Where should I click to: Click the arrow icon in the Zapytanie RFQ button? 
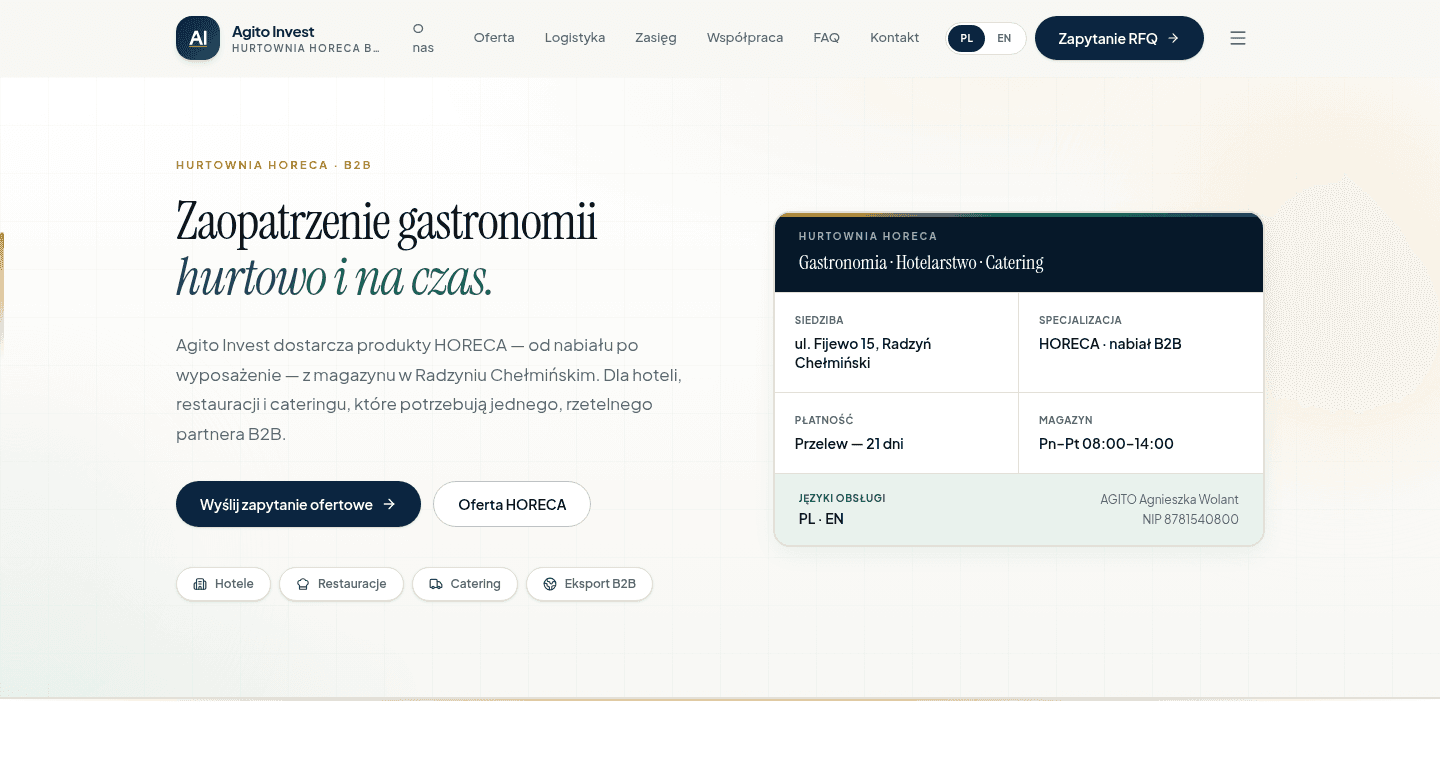(x=1173, y=38)
